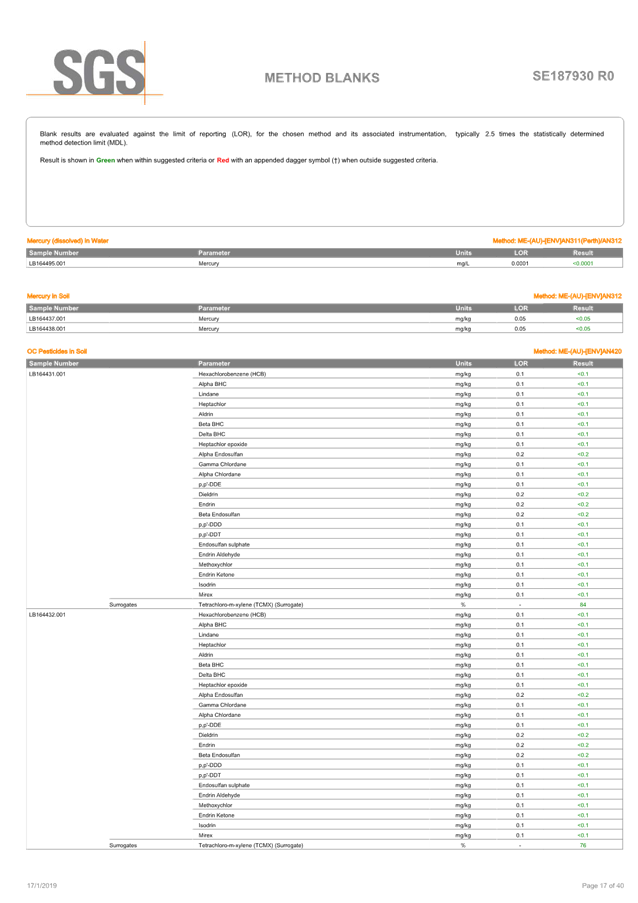638x903 pixels.
Task: Click the paragraph starting 'Blank results are evaluated'
Action: [322, 138]
